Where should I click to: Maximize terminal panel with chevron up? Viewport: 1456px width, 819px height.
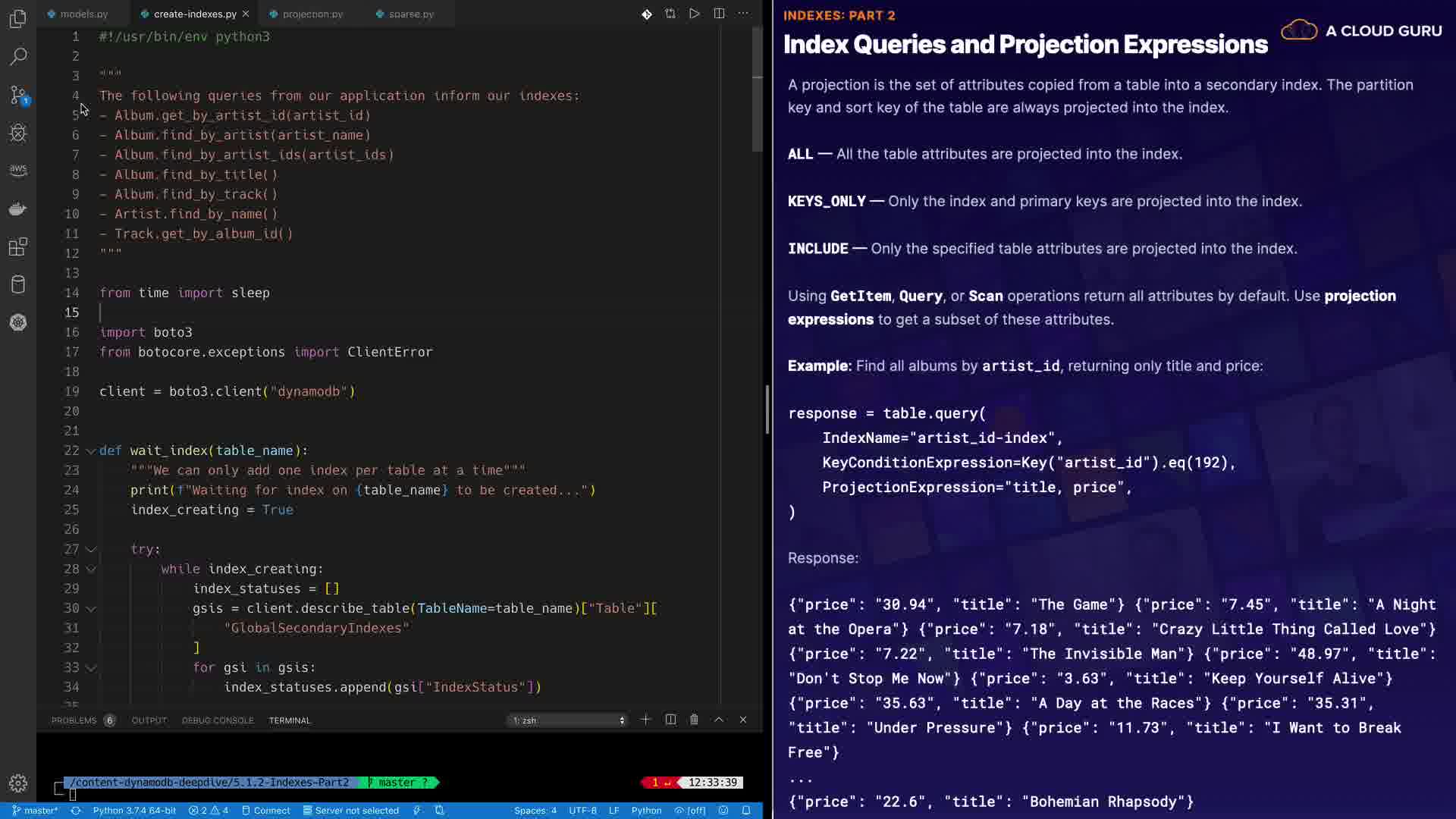coord(718,720)
